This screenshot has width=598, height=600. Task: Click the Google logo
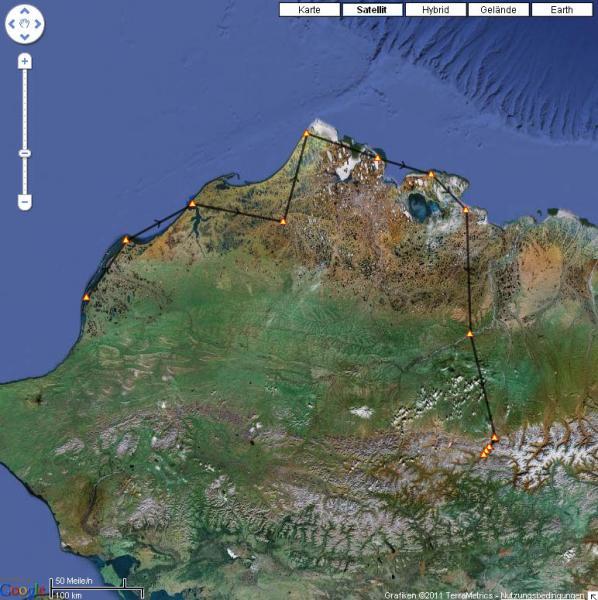22,590
